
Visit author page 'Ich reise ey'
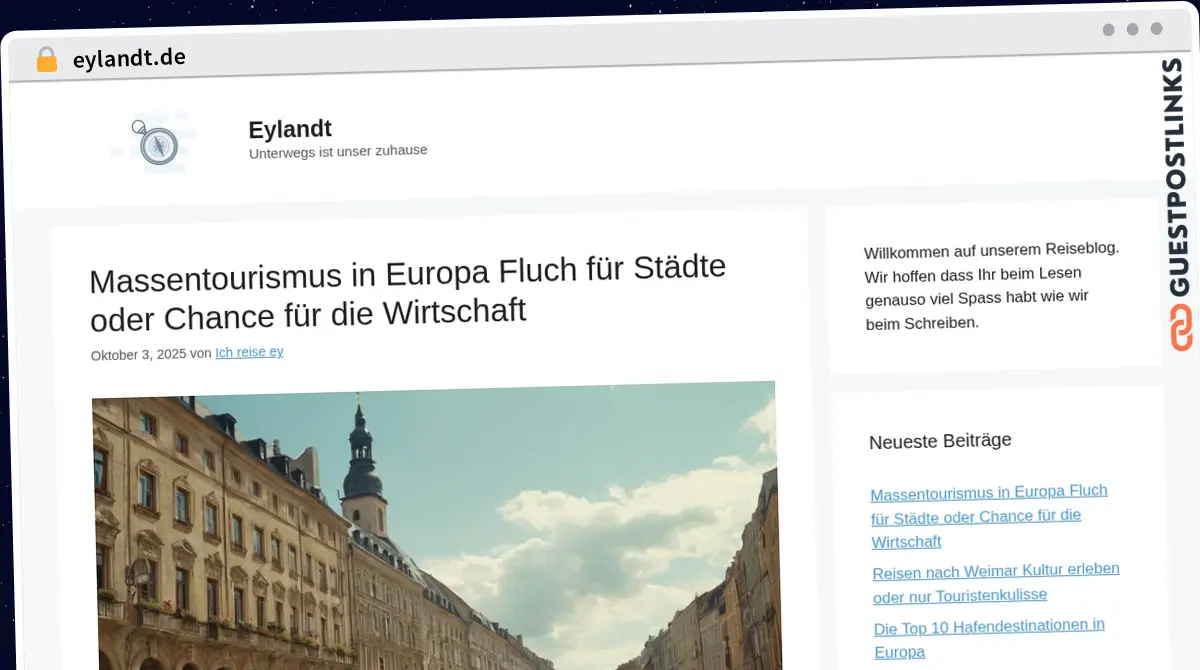tap(249, 352)
